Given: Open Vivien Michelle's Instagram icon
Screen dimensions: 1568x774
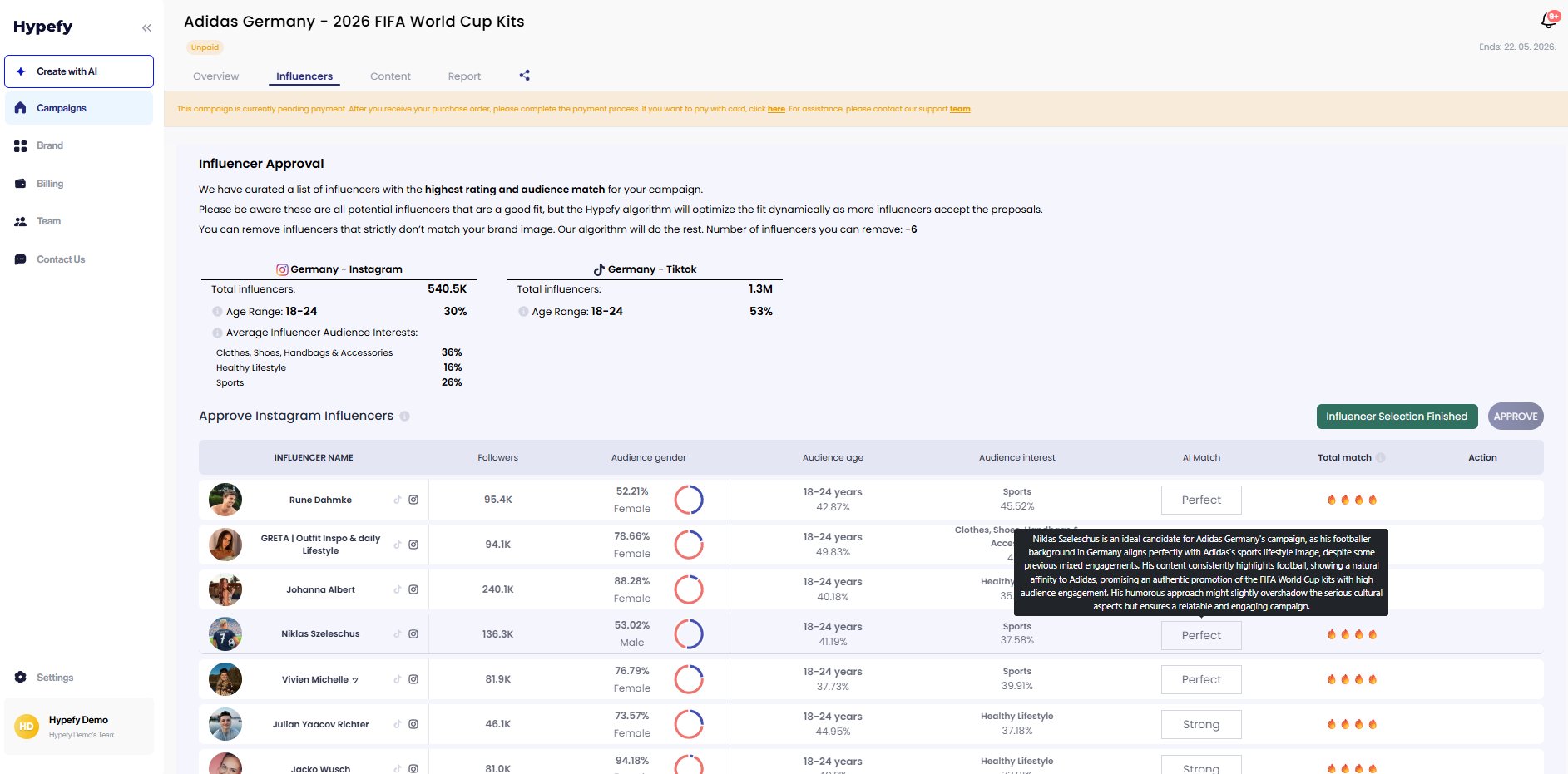Looking at the screenshot, I should [413, 679].
